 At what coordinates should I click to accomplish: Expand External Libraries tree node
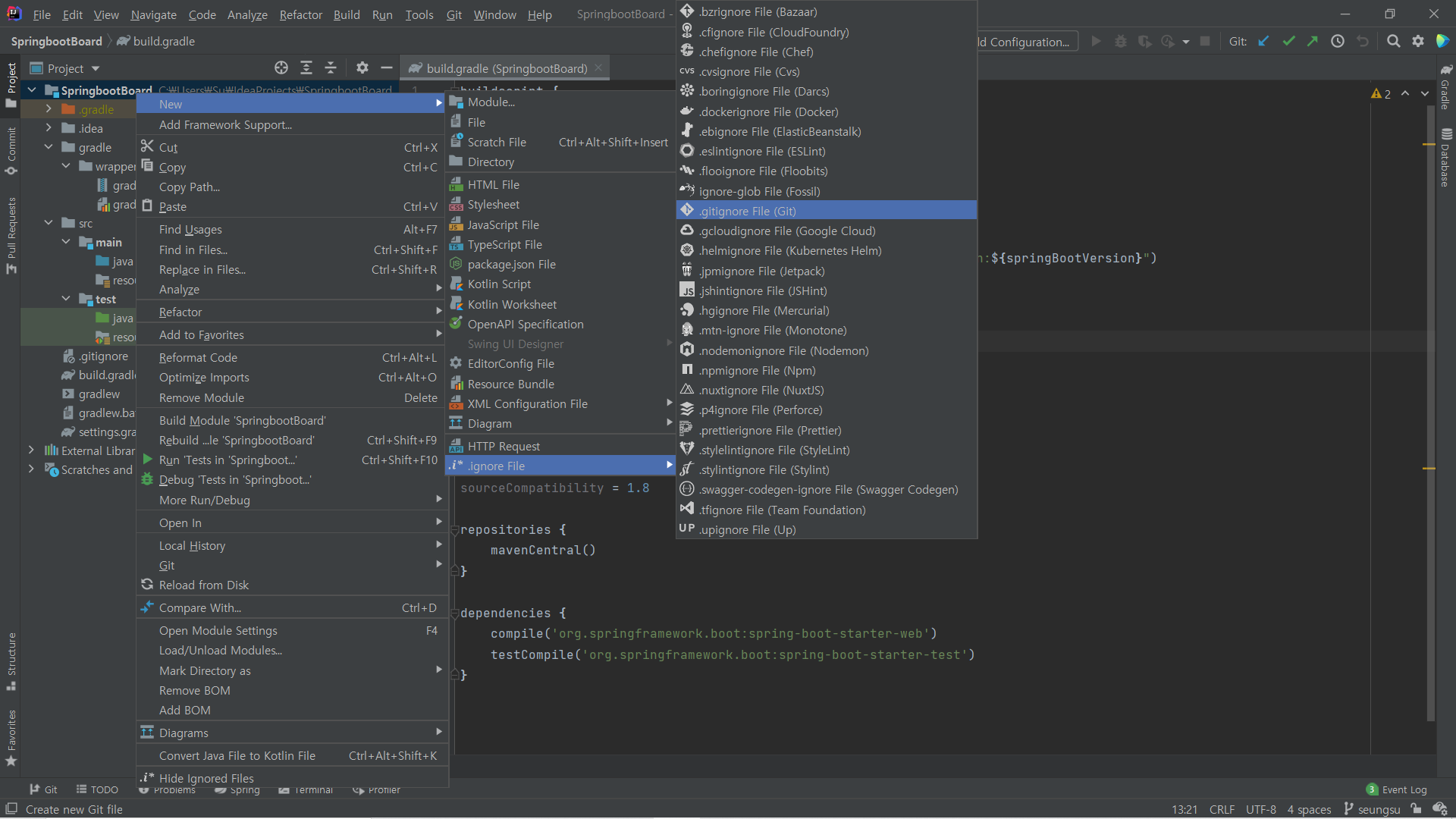(x=31, y=450)
